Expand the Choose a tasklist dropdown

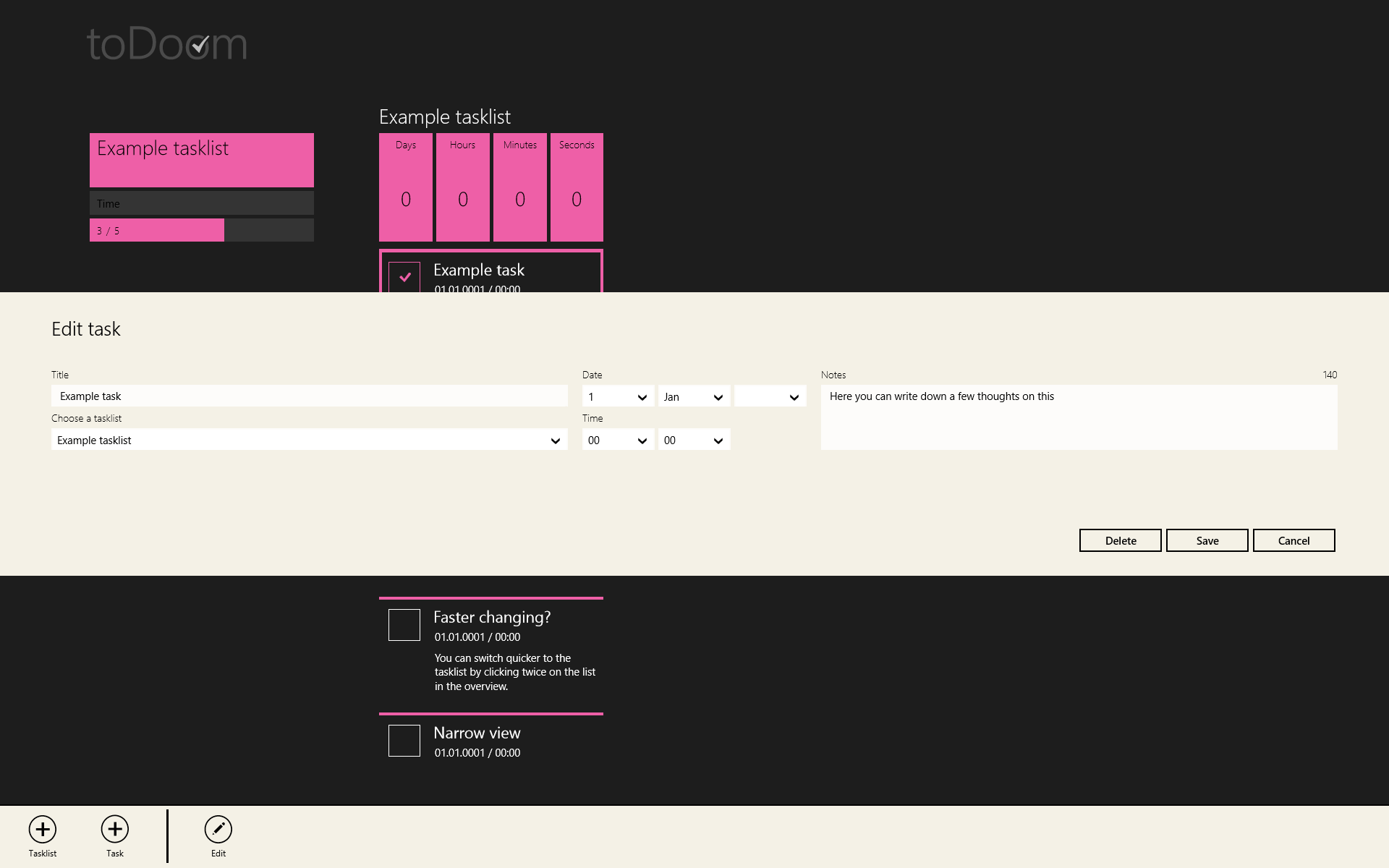coord(309,440)
